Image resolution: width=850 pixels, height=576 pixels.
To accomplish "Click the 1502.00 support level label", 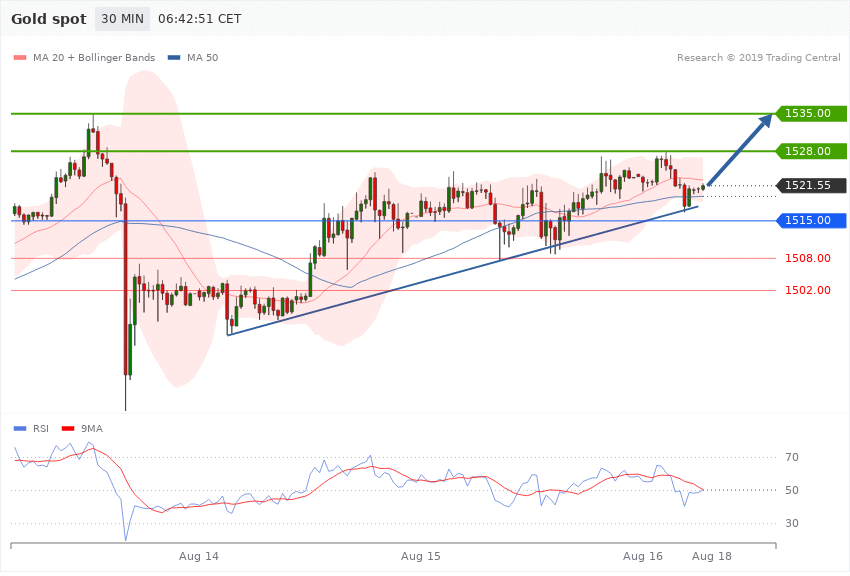I will (808, 290).
